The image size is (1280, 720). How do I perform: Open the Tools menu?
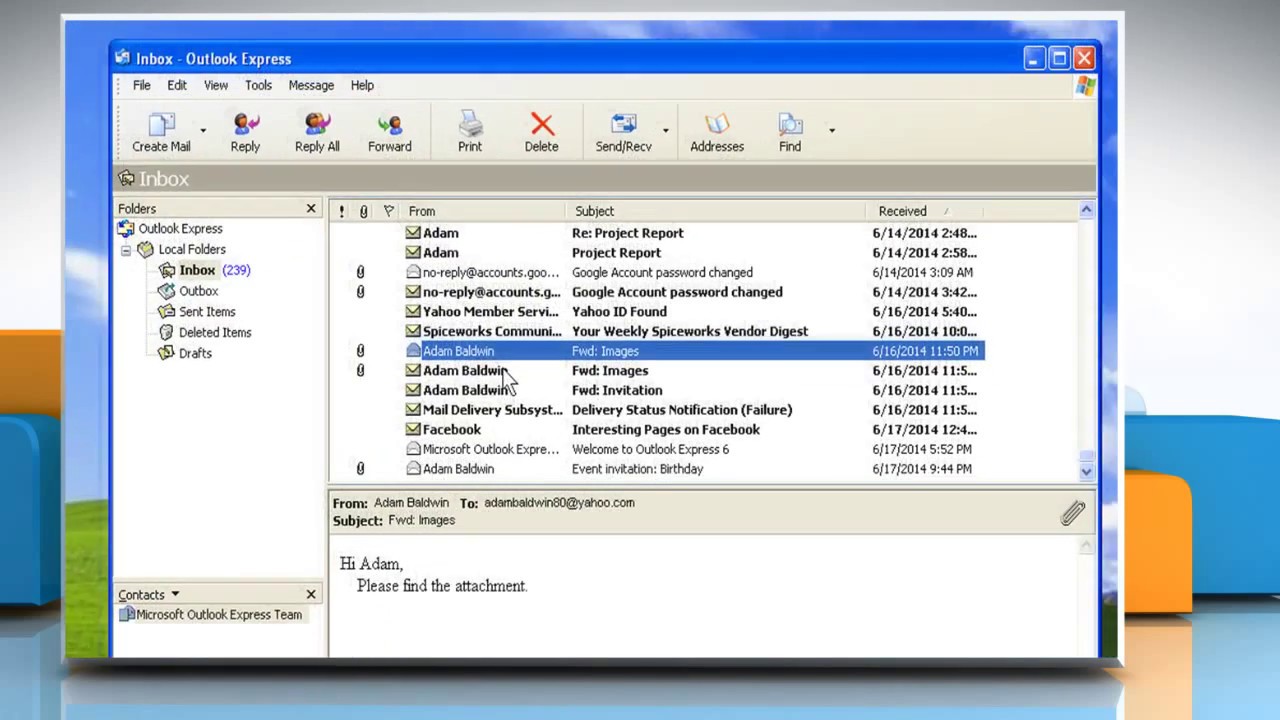258,85
